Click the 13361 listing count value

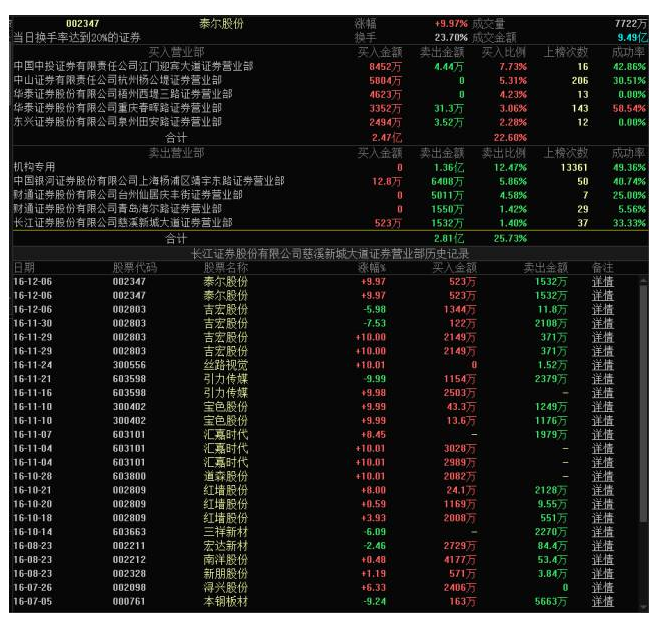(x=574, y=167)
